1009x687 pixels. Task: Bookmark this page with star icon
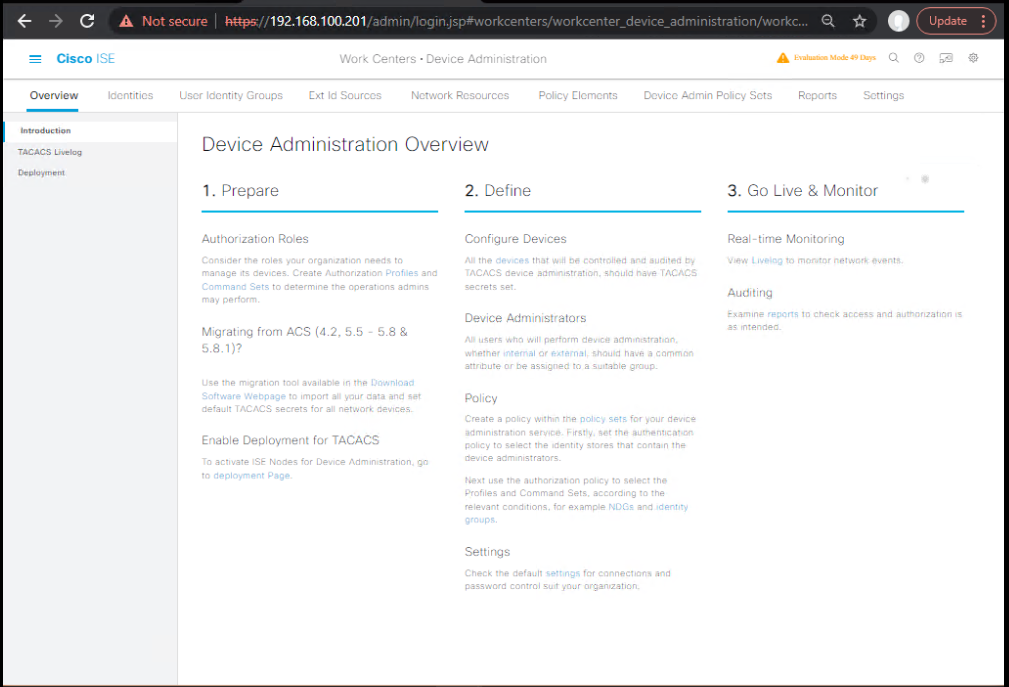pos(860,21)
